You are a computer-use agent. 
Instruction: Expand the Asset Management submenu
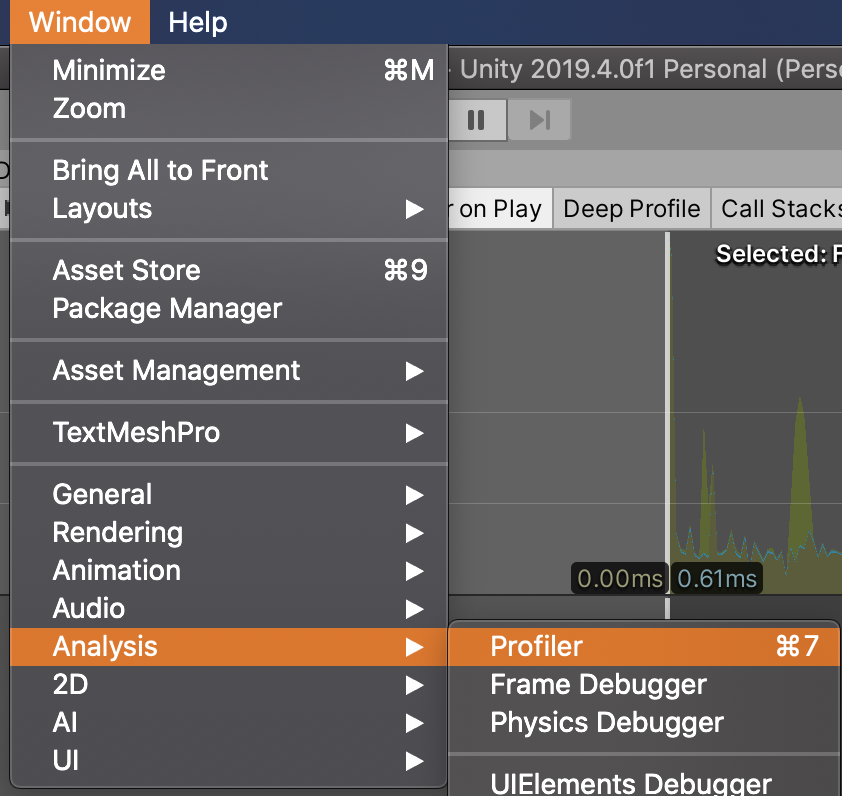(229, 371)
